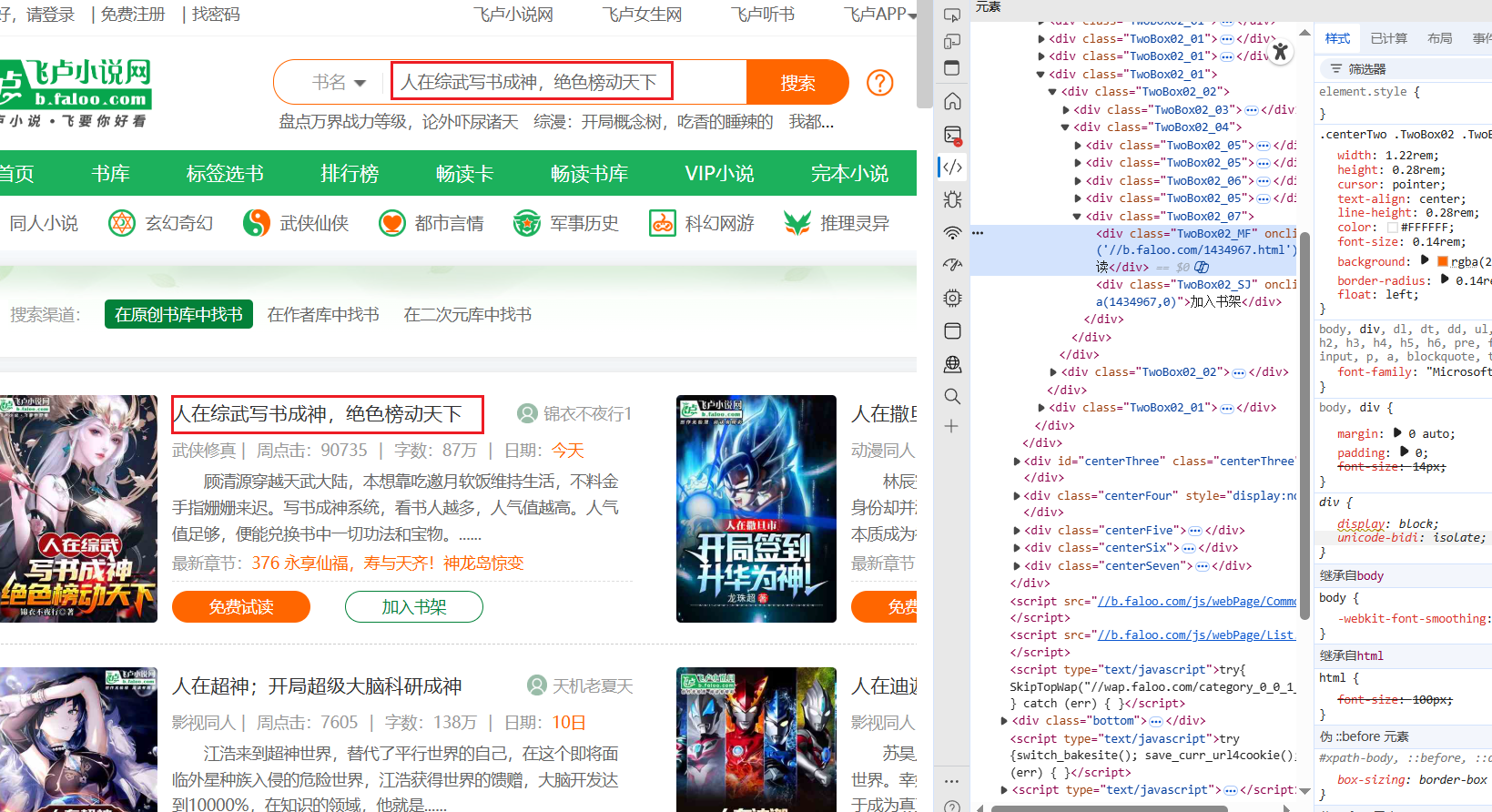Expand the border-radius property triangle
Screen dimensions: 1492x812
(1444, 279)
